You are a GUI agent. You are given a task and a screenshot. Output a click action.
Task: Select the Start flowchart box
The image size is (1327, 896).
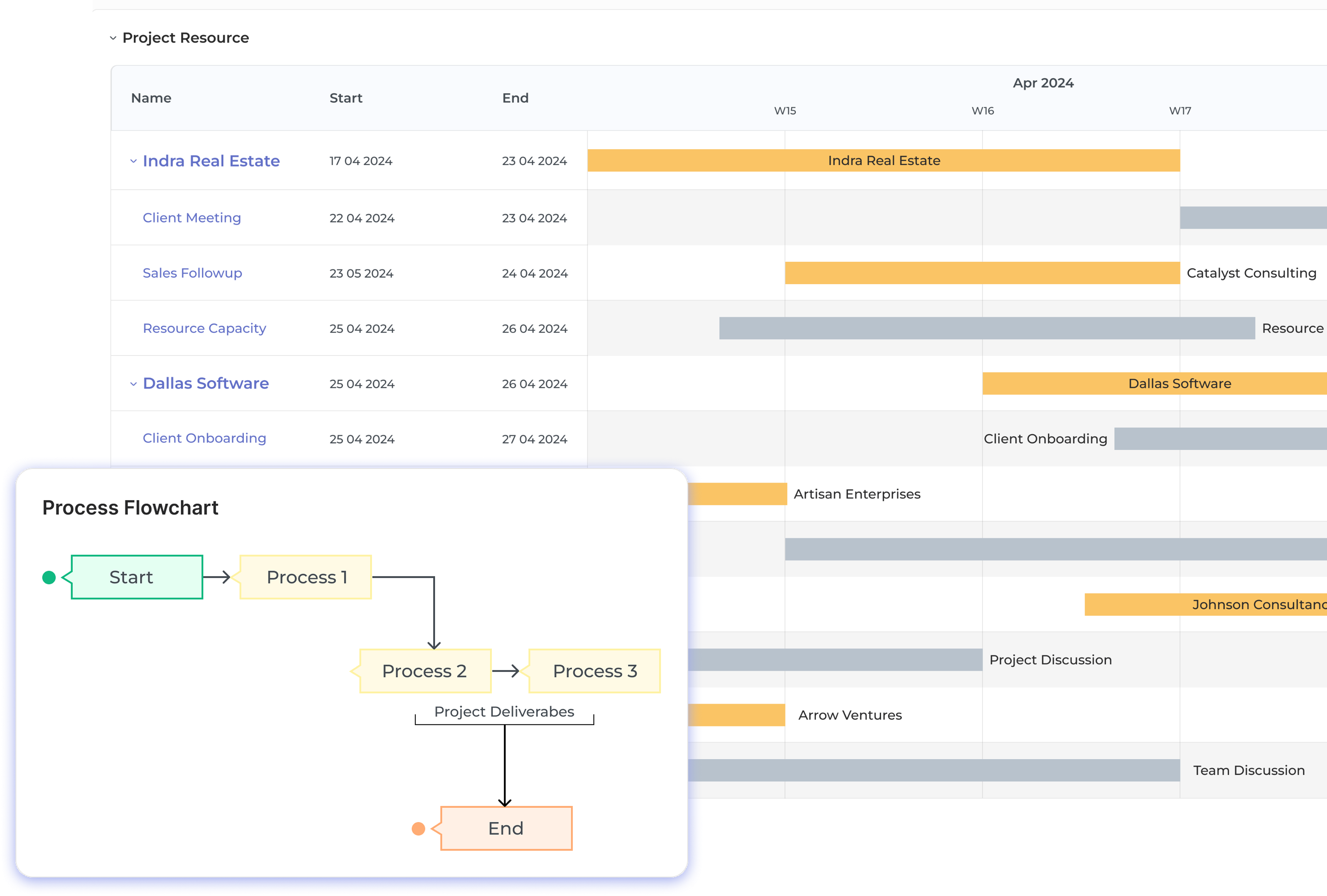click(x=137, y=578)
